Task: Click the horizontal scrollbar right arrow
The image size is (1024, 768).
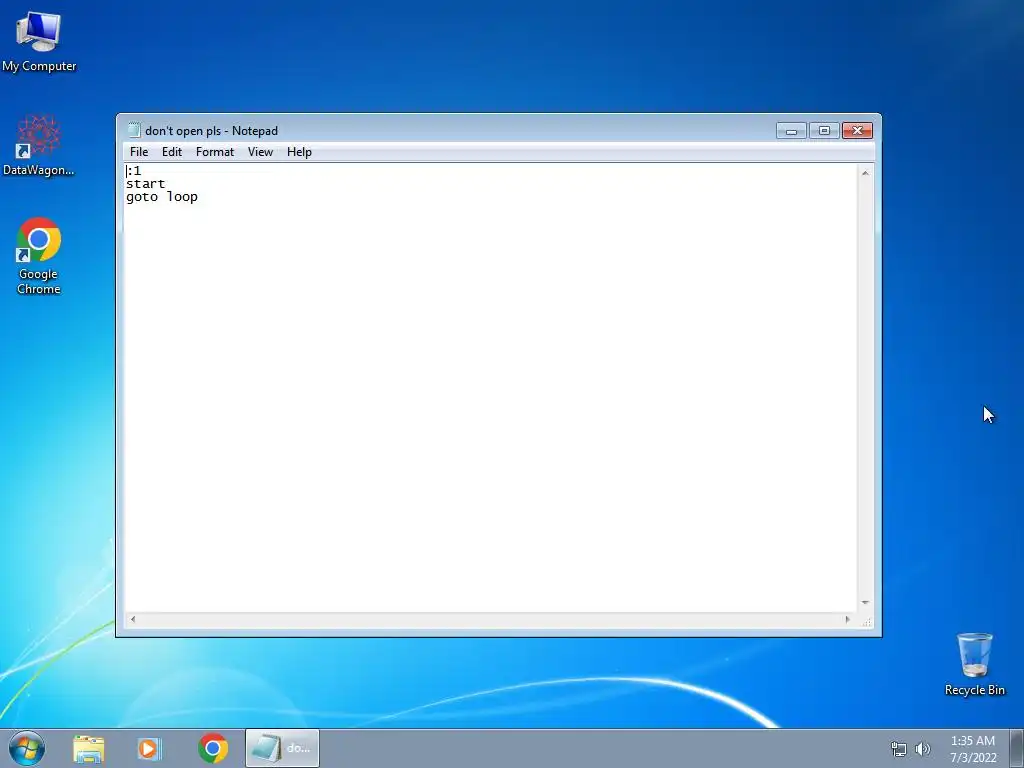Action: point(848,619)
